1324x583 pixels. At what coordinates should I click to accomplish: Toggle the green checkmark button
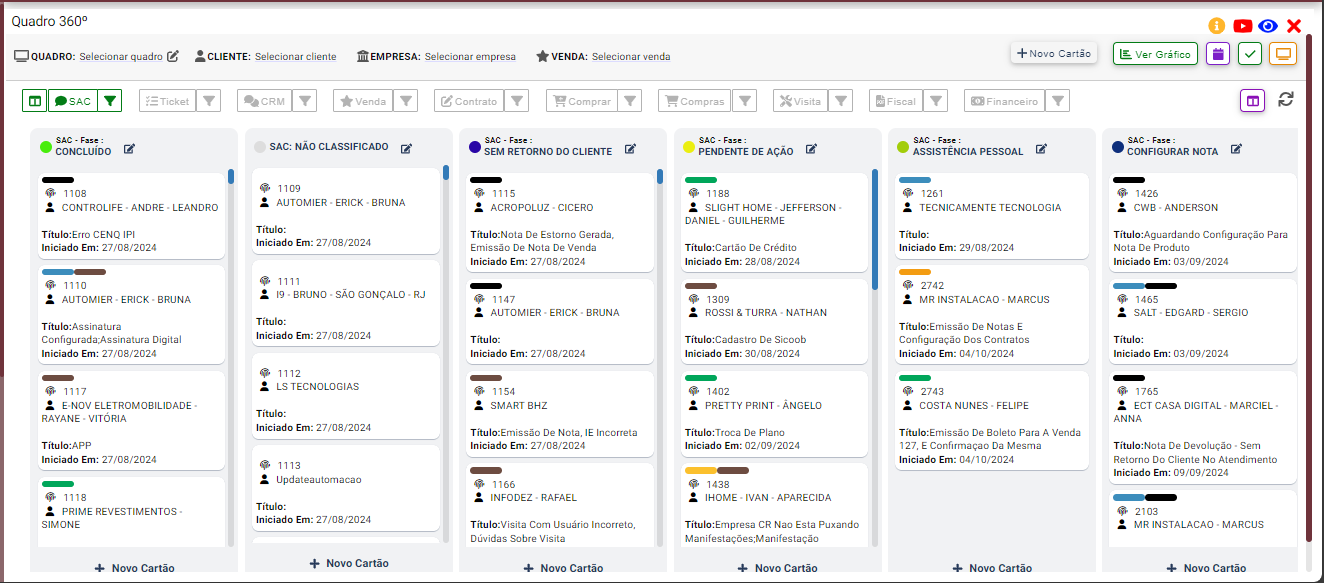[1250, 54]
